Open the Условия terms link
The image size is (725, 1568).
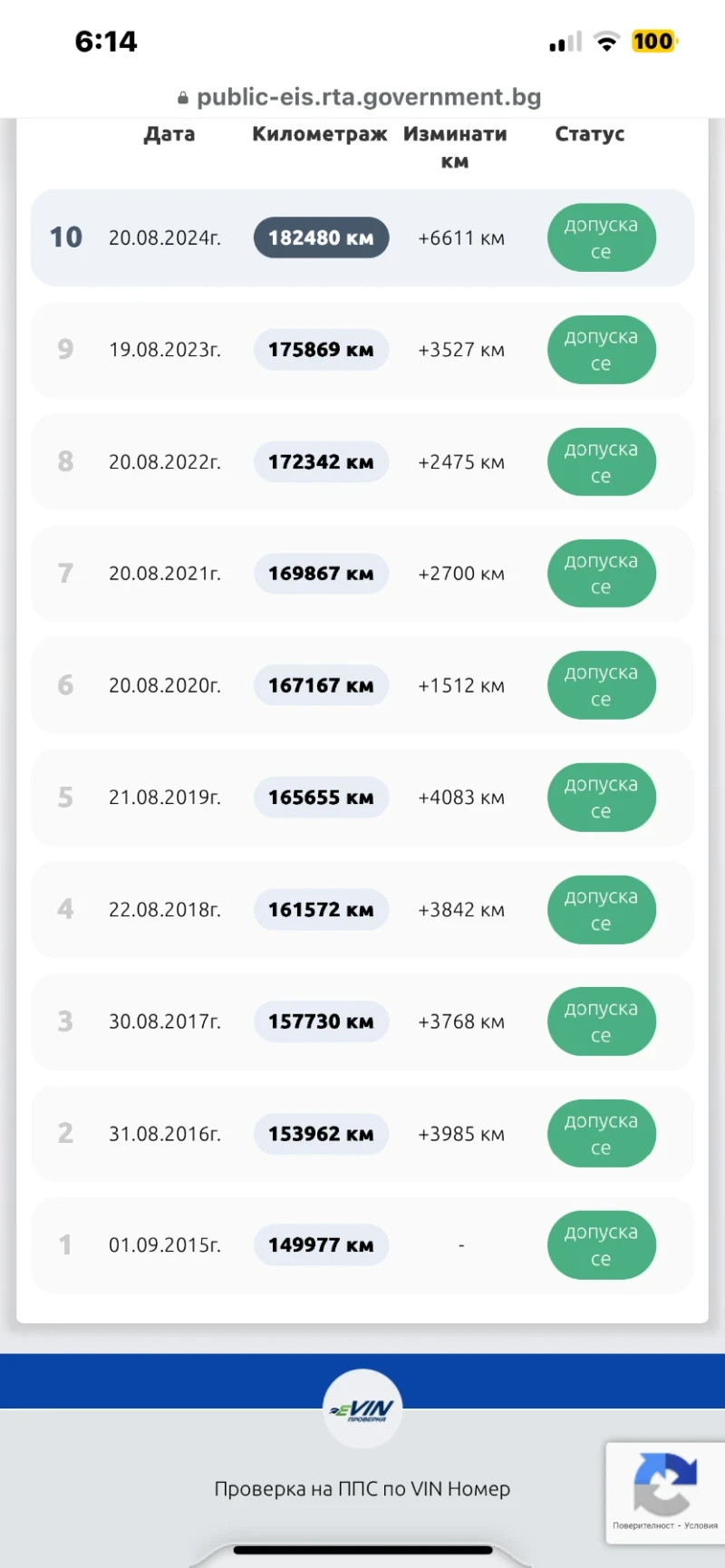[x=701, y=1525]
